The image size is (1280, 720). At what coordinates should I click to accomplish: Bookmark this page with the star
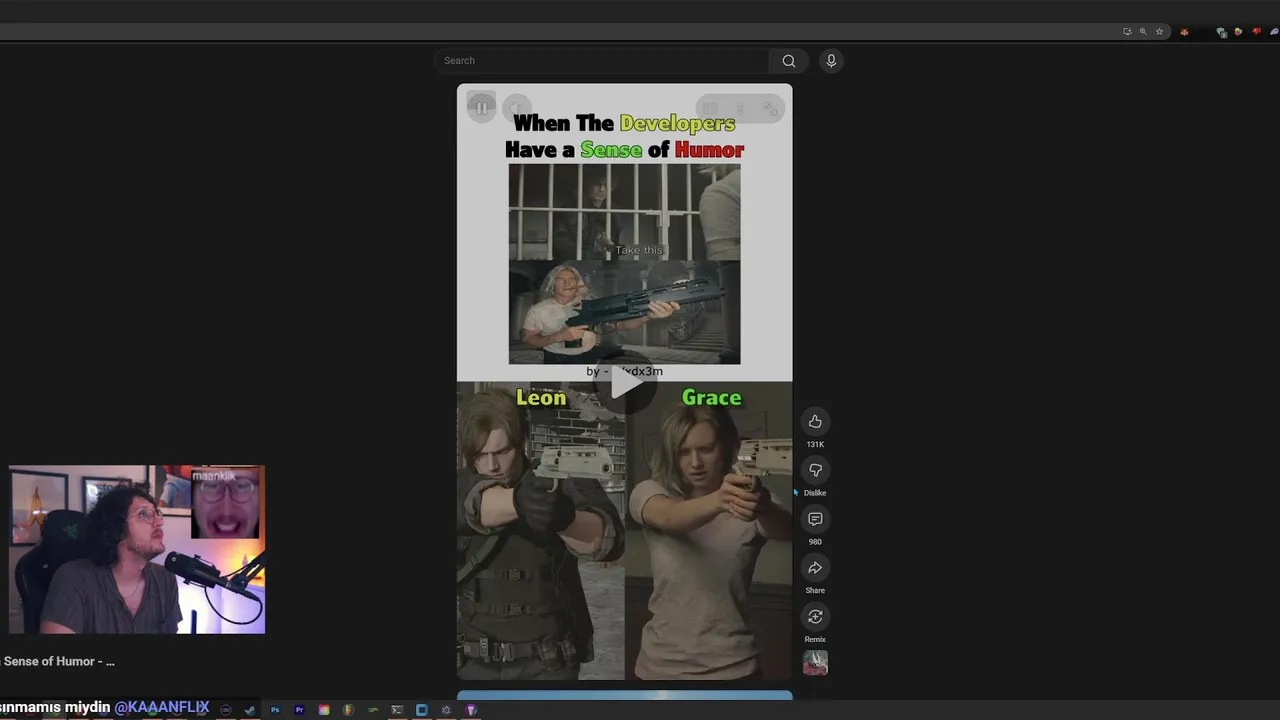click(x=1159, y=31)
